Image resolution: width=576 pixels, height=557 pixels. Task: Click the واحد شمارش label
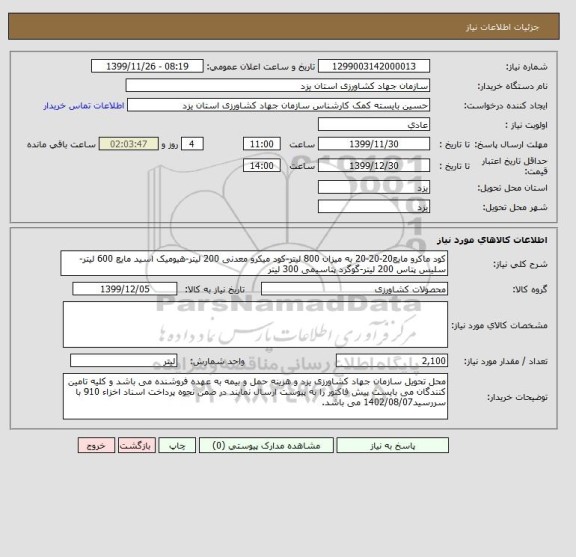(217, 362)
